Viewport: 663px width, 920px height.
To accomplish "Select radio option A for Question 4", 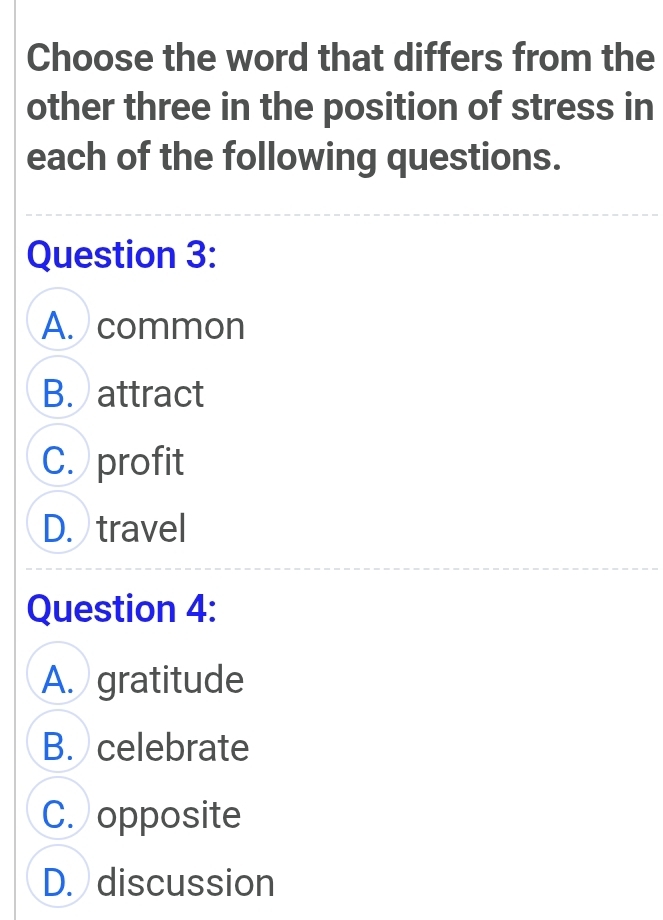I will 62,680.
